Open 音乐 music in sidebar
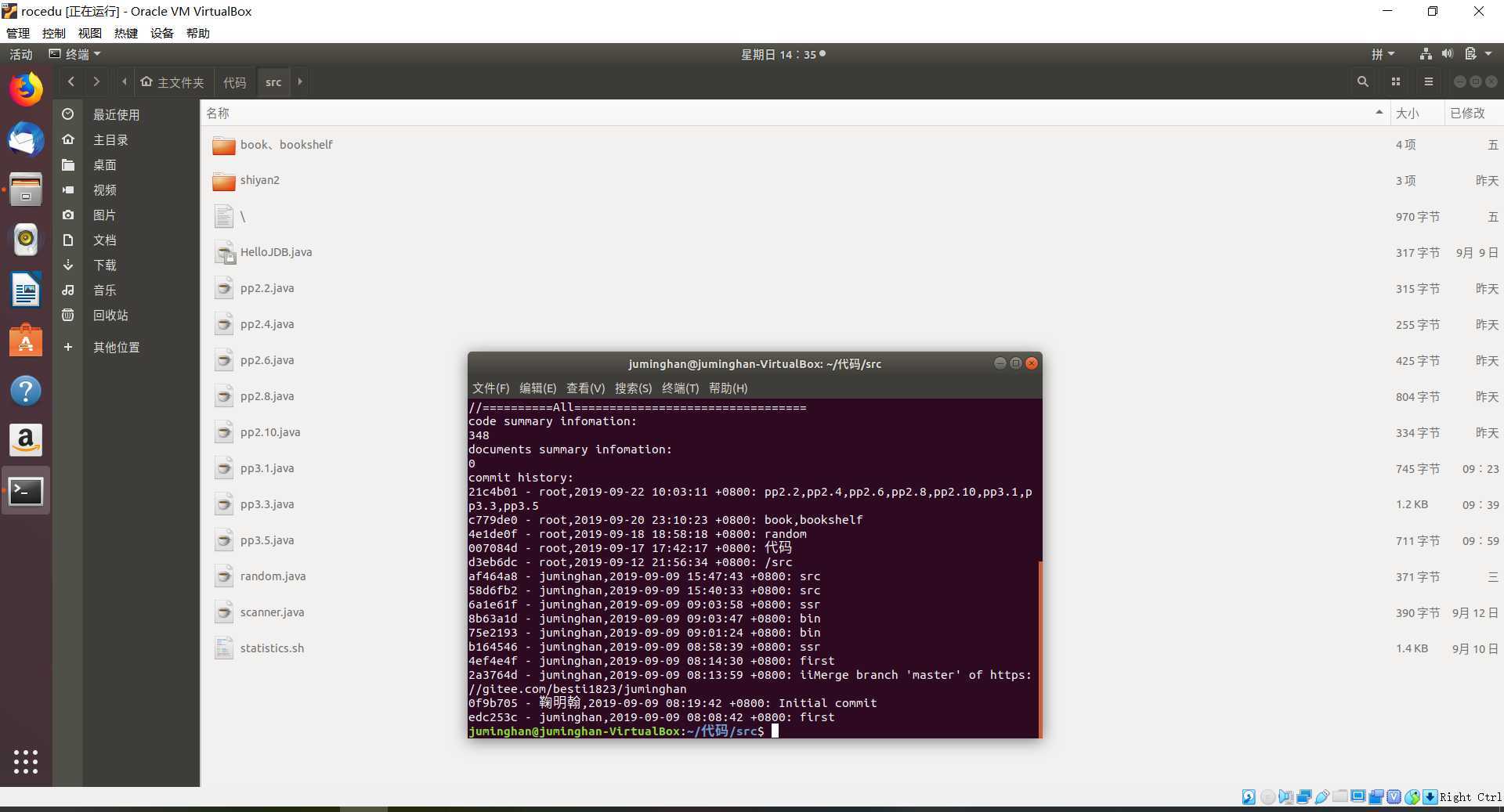The height and width of the screenshot is (812, 1504). coord(104,290)
